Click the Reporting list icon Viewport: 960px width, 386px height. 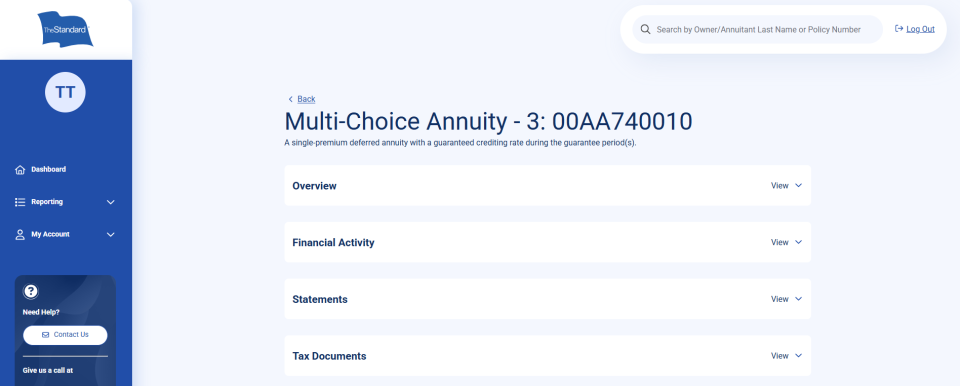20,202
